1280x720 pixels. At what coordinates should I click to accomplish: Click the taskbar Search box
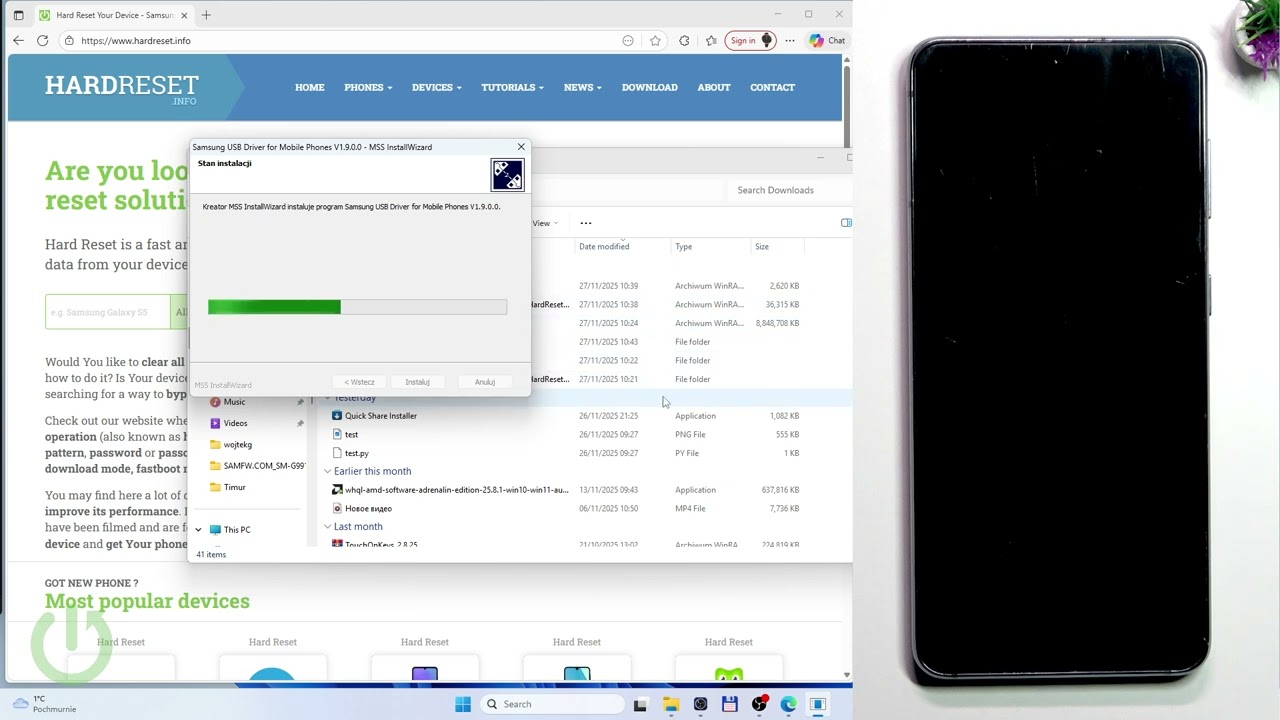point(551,704)
